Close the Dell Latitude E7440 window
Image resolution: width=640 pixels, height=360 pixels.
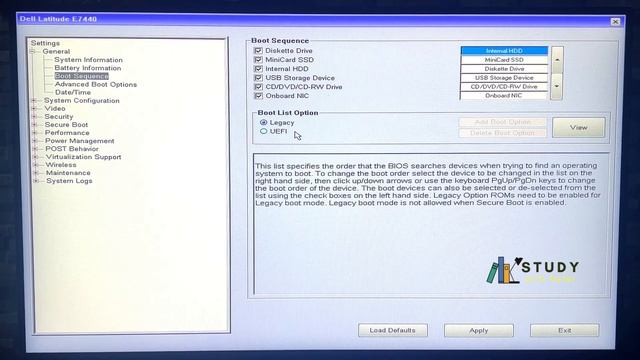click(616, 22)
